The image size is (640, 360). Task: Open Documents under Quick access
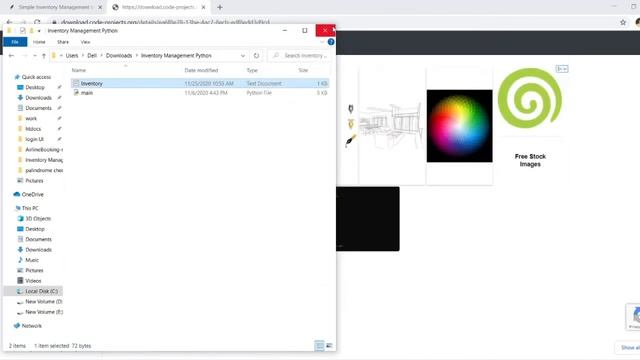click(38, 108)
